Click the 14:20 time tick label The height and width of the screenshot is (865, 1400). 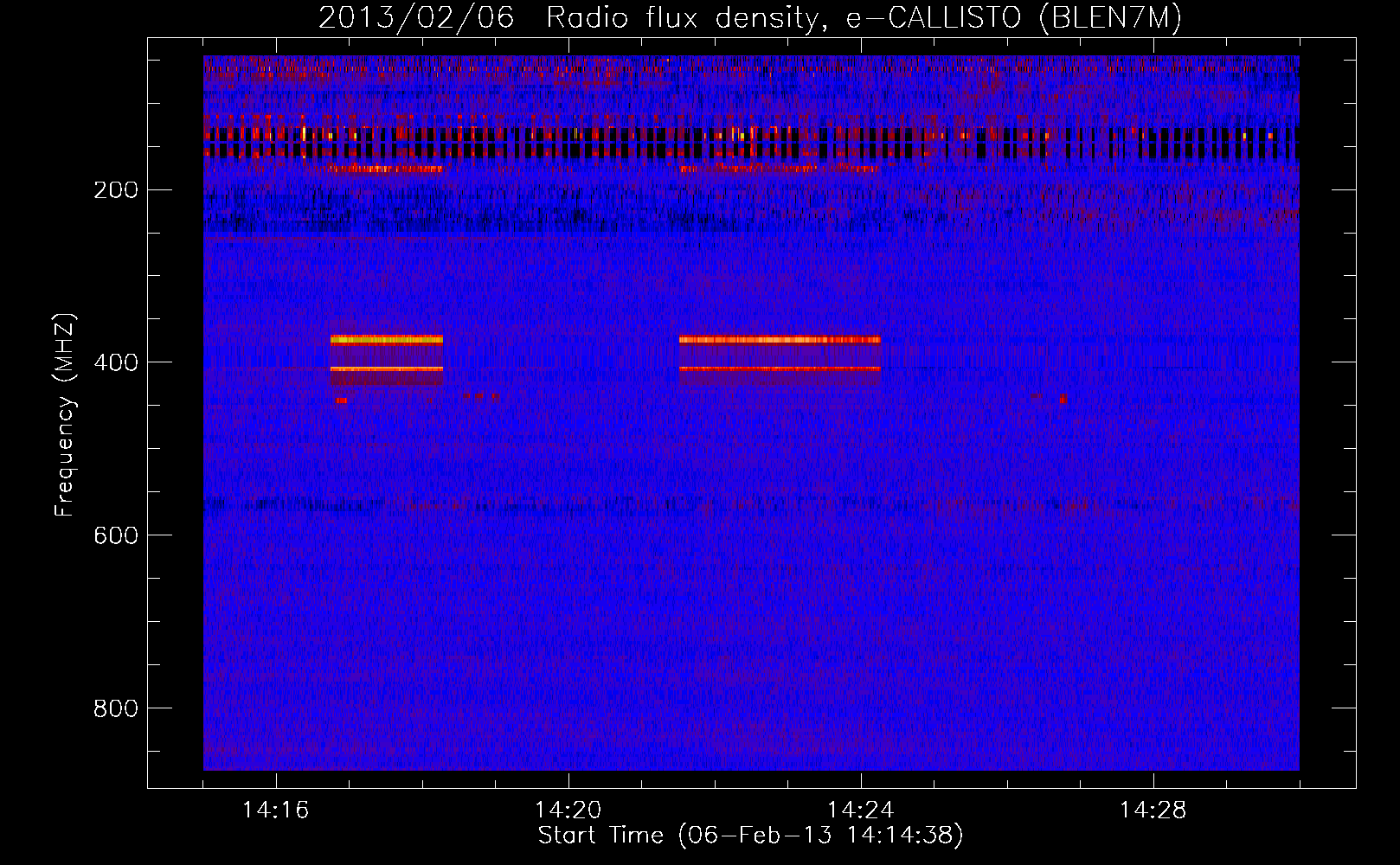568,811
